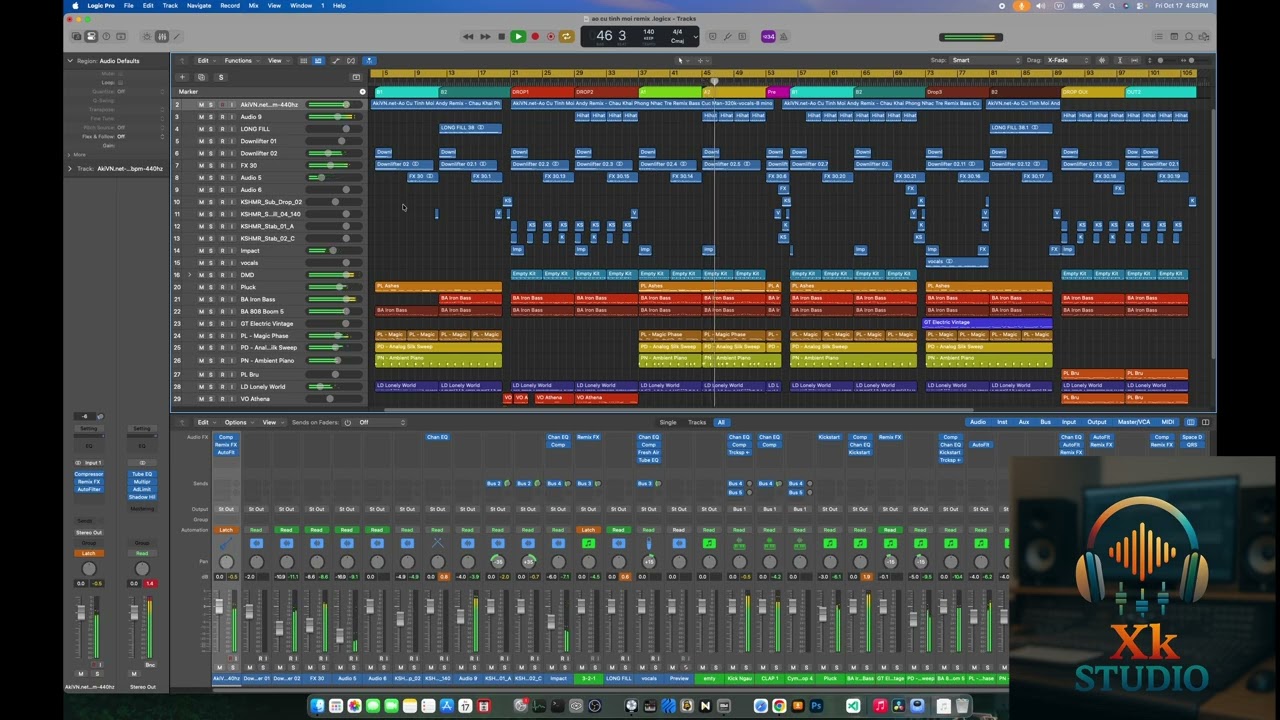This screenshot has width=1280, height=720.
Task: Open the File menu
Action: (129, 5)
